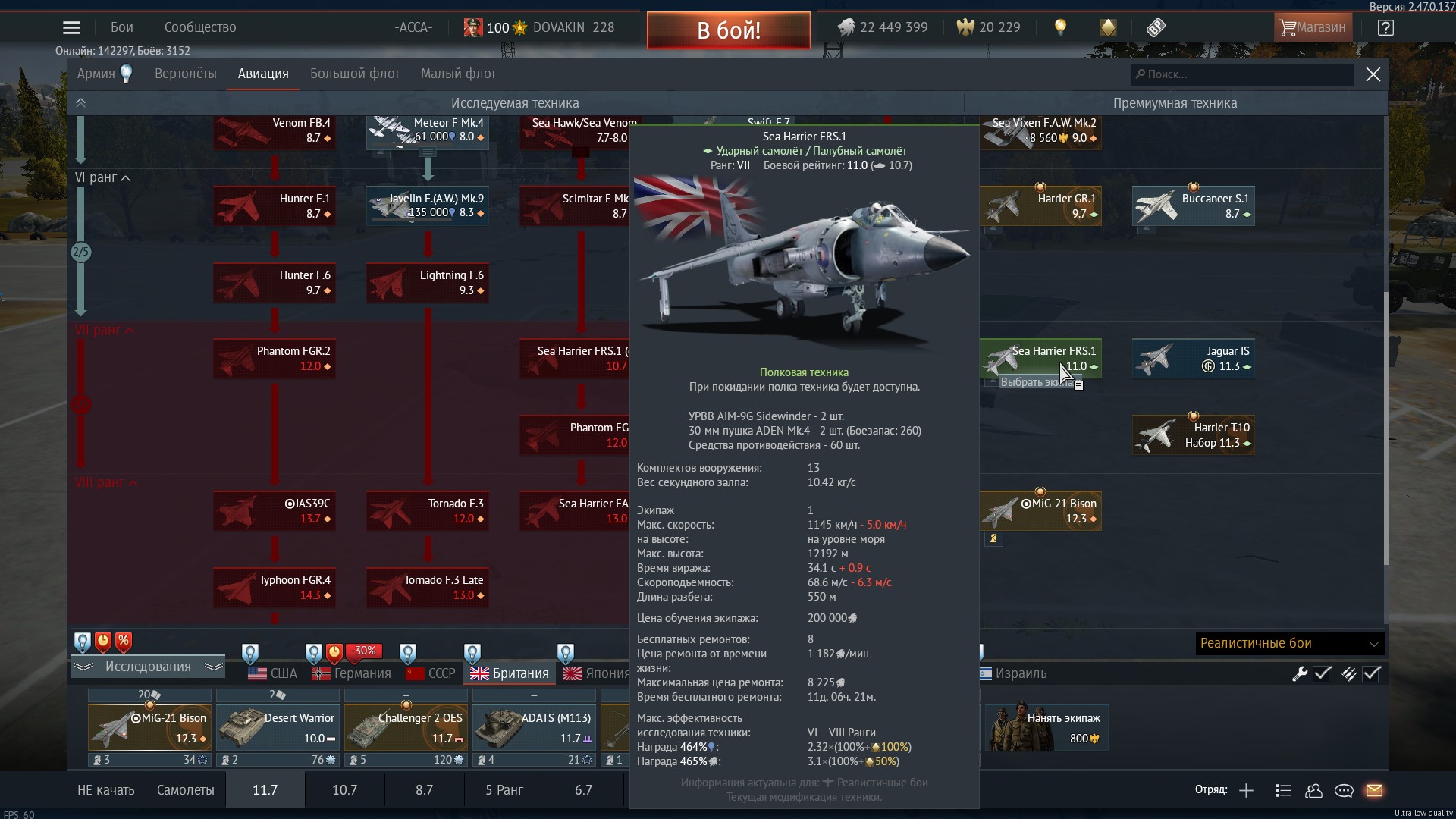Click the wrench auto-repair icon

[1300, 673]
